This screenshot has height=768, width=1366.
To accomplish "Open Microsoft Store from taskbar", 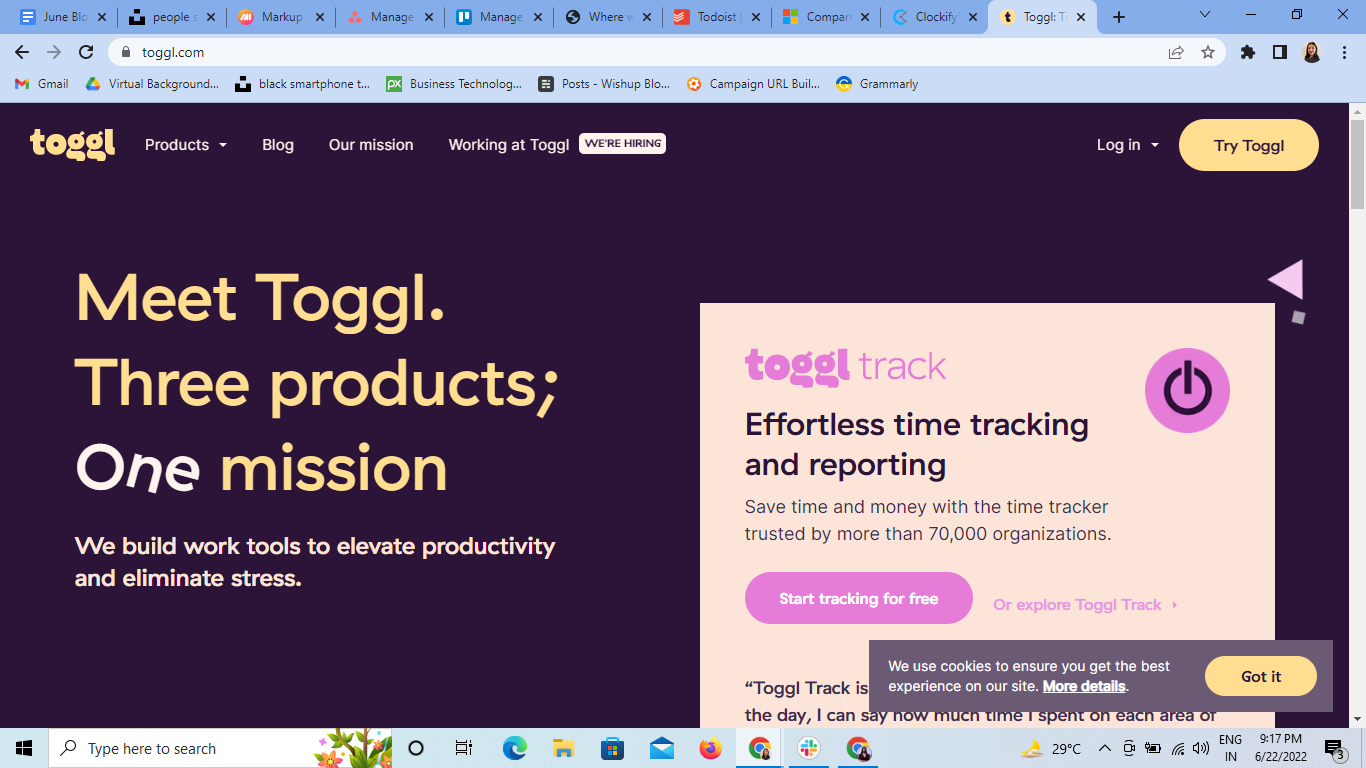I will [x=612, y=748].
